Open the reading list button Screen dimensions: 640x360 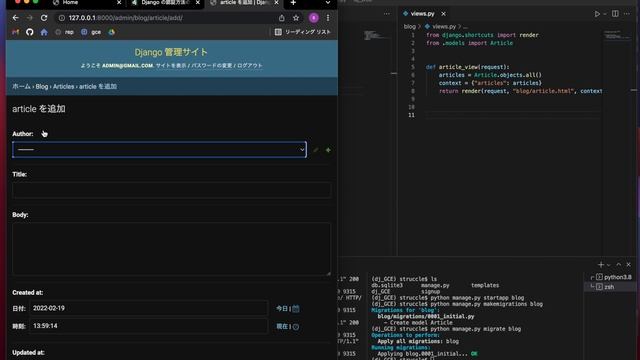(302, 32)
